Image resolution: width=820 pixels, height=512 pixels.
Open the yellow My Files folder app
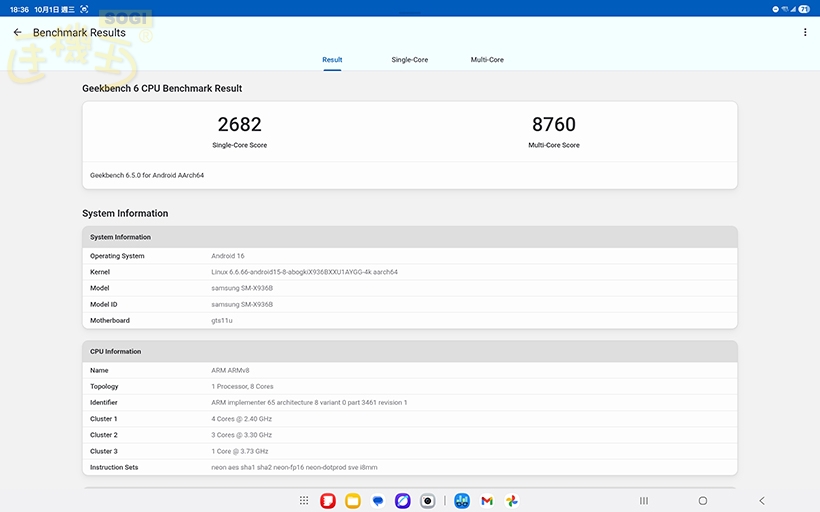(x=353, y=501)
